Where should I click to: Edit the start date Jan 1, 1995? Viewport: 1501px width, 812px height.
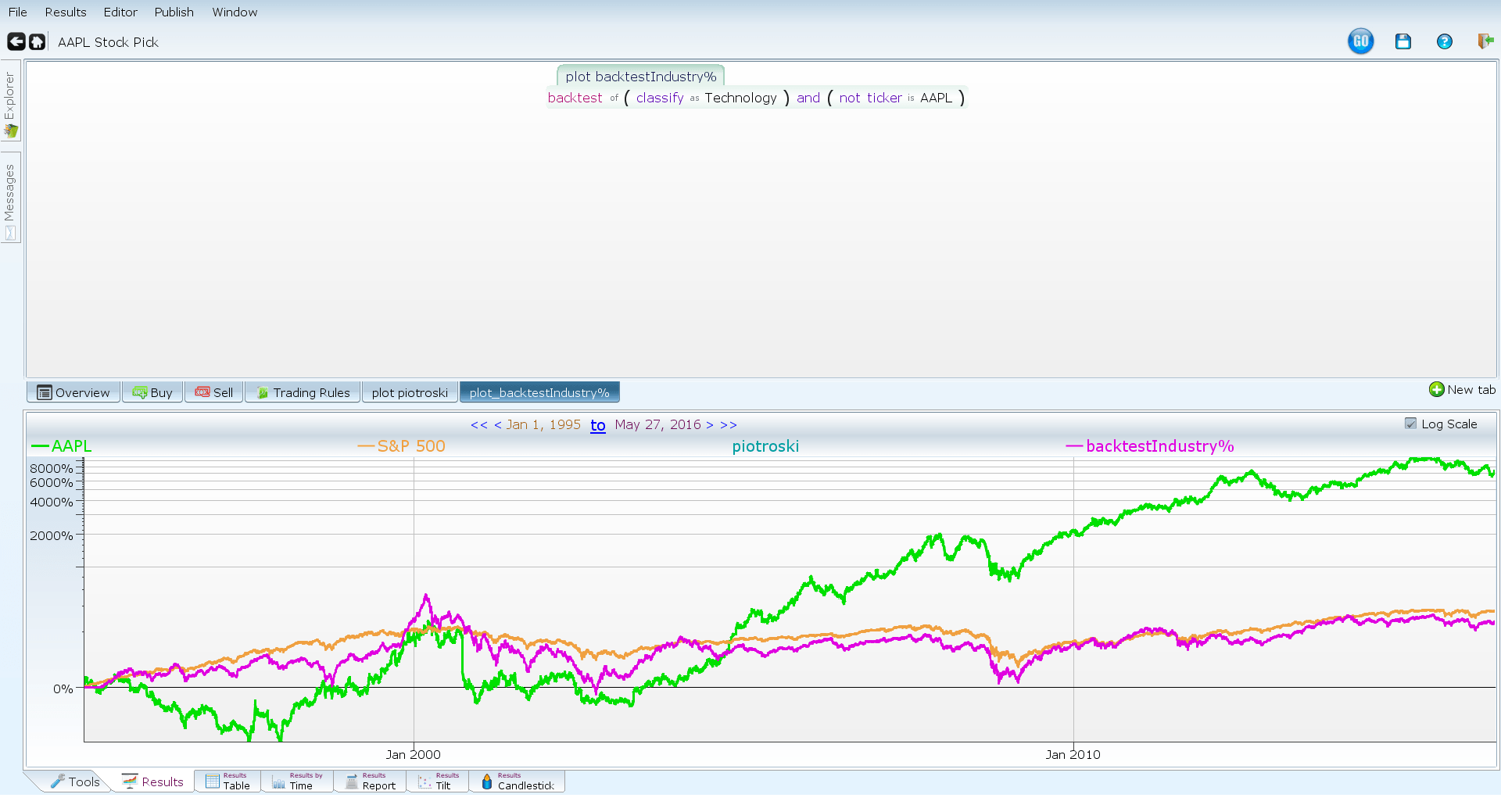point(543,424)
